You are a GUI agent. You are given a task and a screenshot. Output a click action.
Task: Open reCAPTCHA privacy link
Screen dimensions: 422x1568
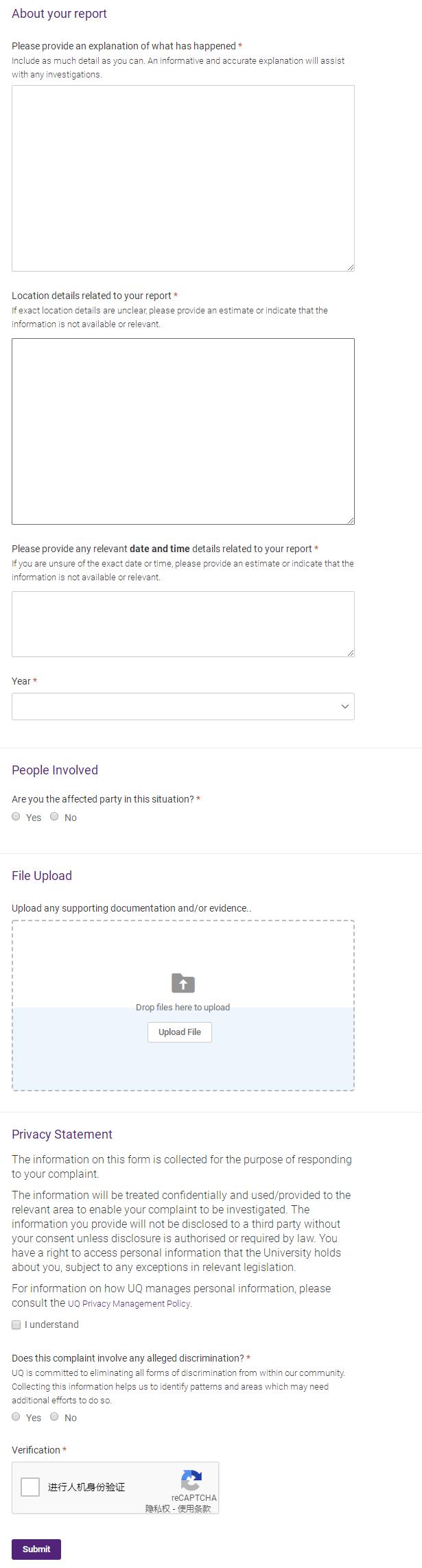pyautogui.click(x=157, y=1508)
